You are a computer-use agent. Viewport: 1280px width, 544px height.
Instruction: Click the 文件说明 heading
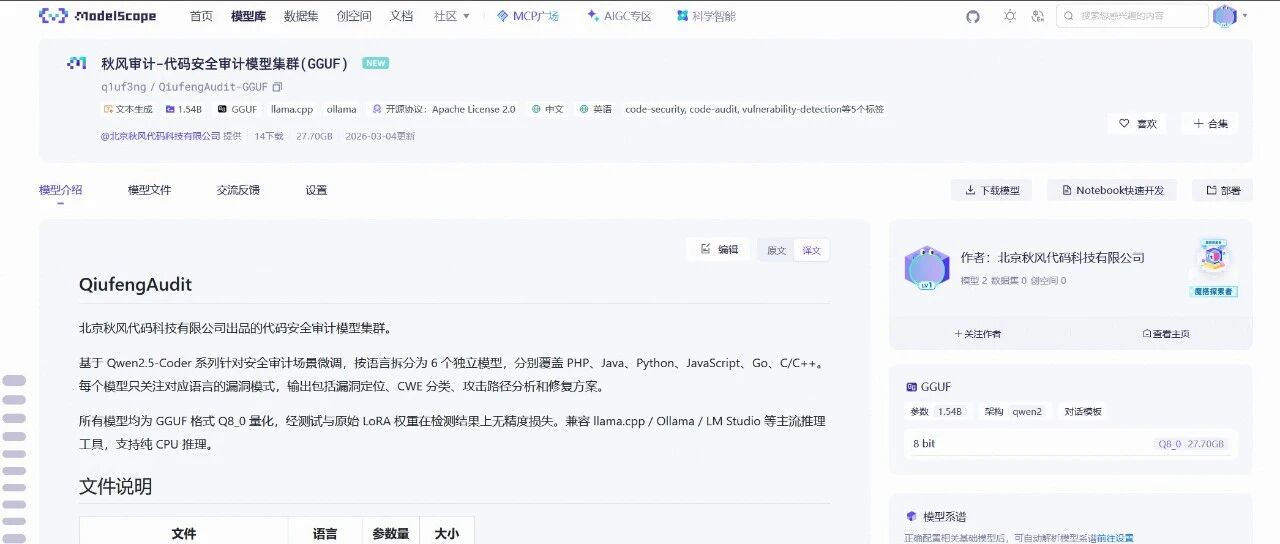pos(115,487)
